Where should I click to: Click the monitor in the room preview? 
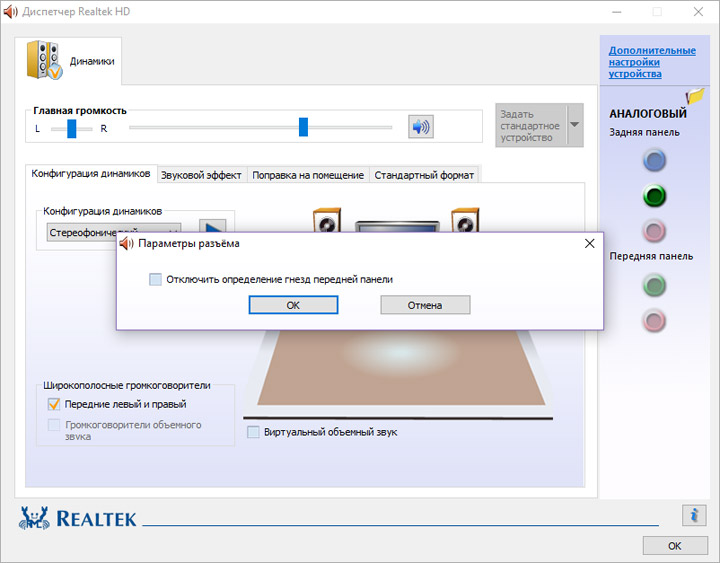click(x=397, y=226)
